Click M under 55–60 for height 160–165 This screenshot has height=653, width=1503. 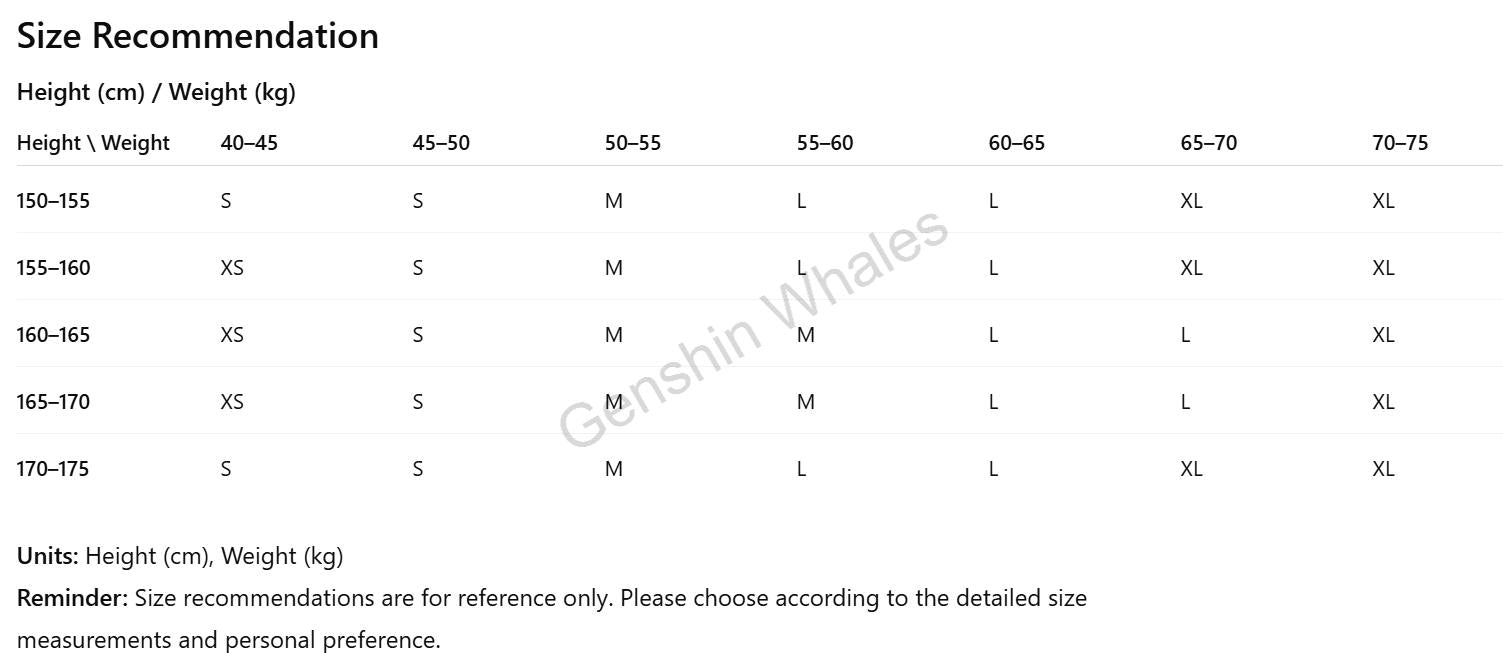click(806, 335)
